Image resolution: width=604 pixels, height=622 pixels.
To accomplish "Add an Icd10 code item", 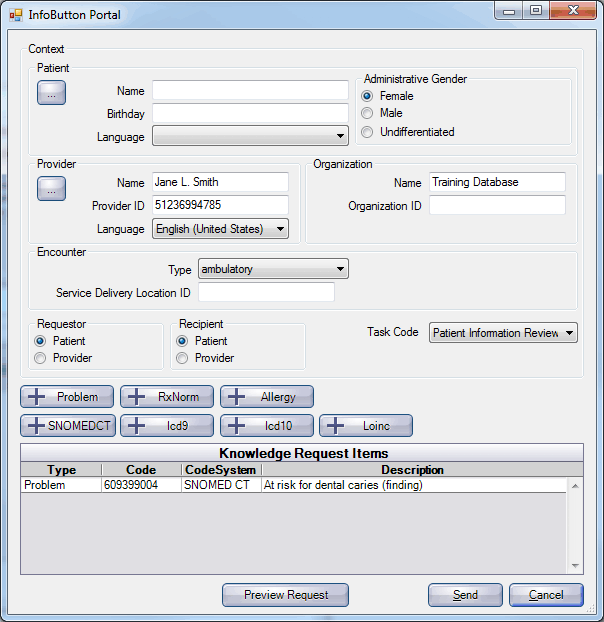I will [x=266, y=426].
